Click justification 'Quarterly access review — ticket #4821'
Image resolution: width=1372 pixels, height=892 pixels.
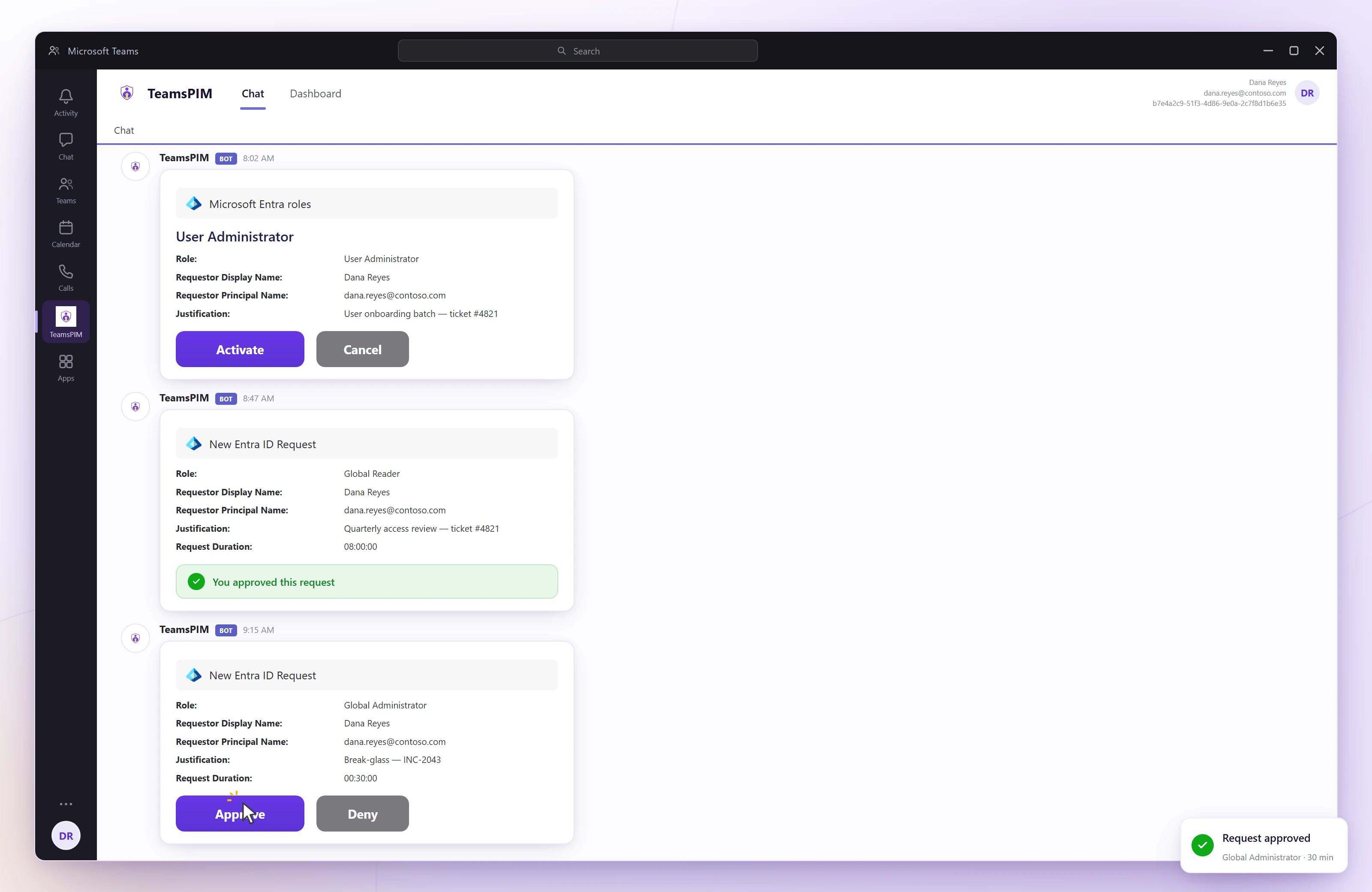click(421, 528)
